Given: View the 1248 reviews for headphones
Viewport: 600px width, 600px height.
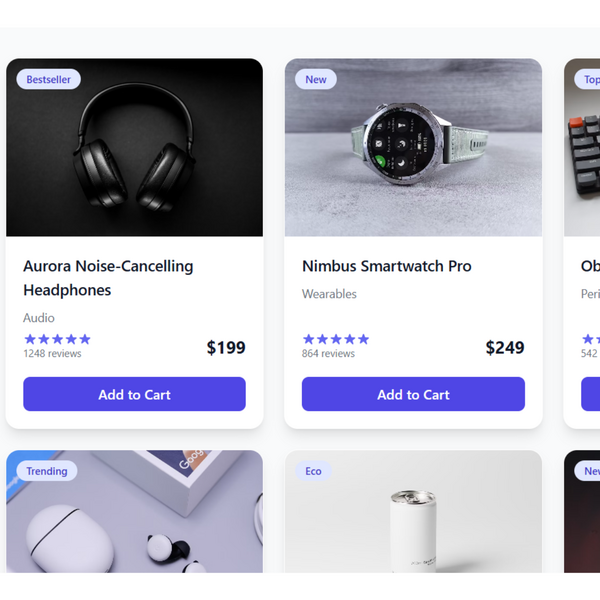Looking at the screenshot, I should [x=52, y=353].
